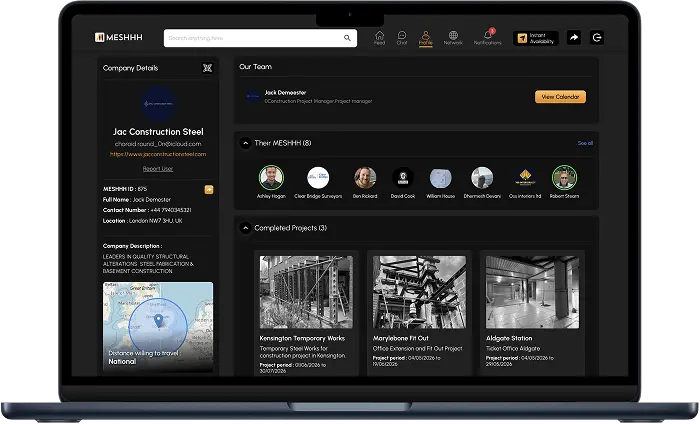The height and width of the screenshot is (424, 700).
Task: Click the blue map pin marker
Action: point(158,320)
